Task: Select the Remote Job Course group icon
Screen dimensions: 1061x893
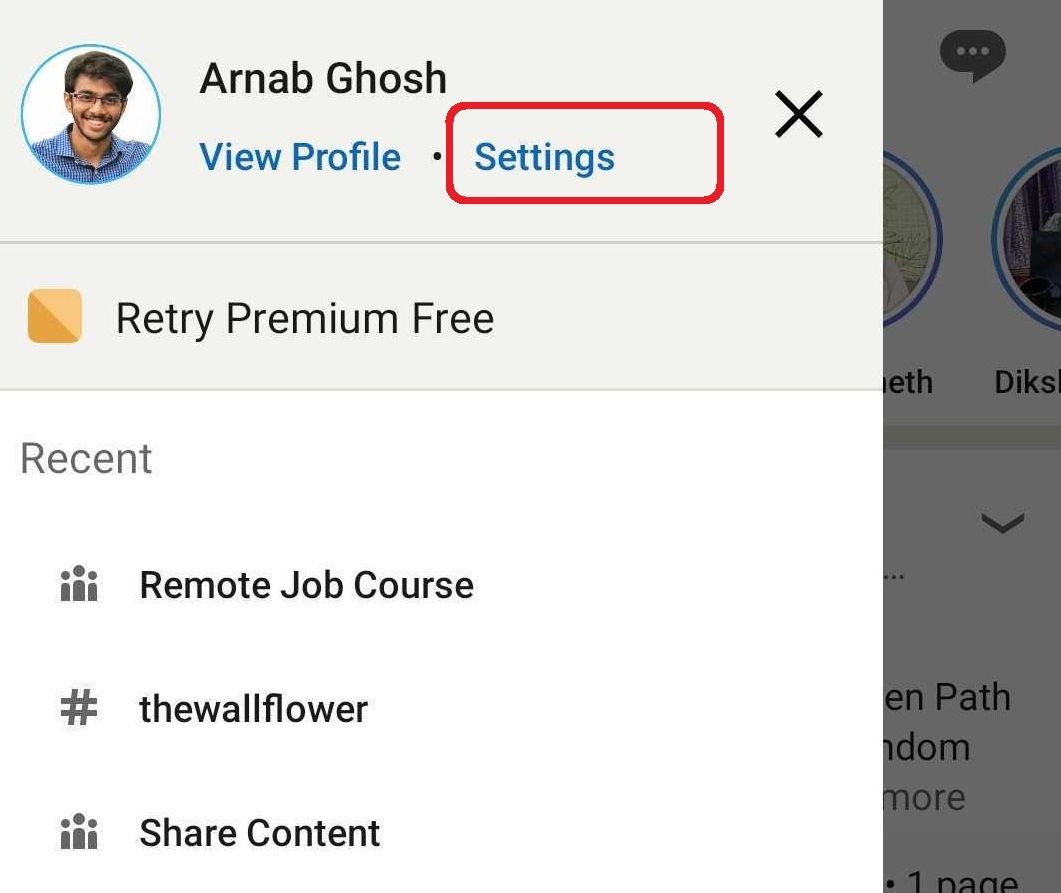Action: pos(80,585)
